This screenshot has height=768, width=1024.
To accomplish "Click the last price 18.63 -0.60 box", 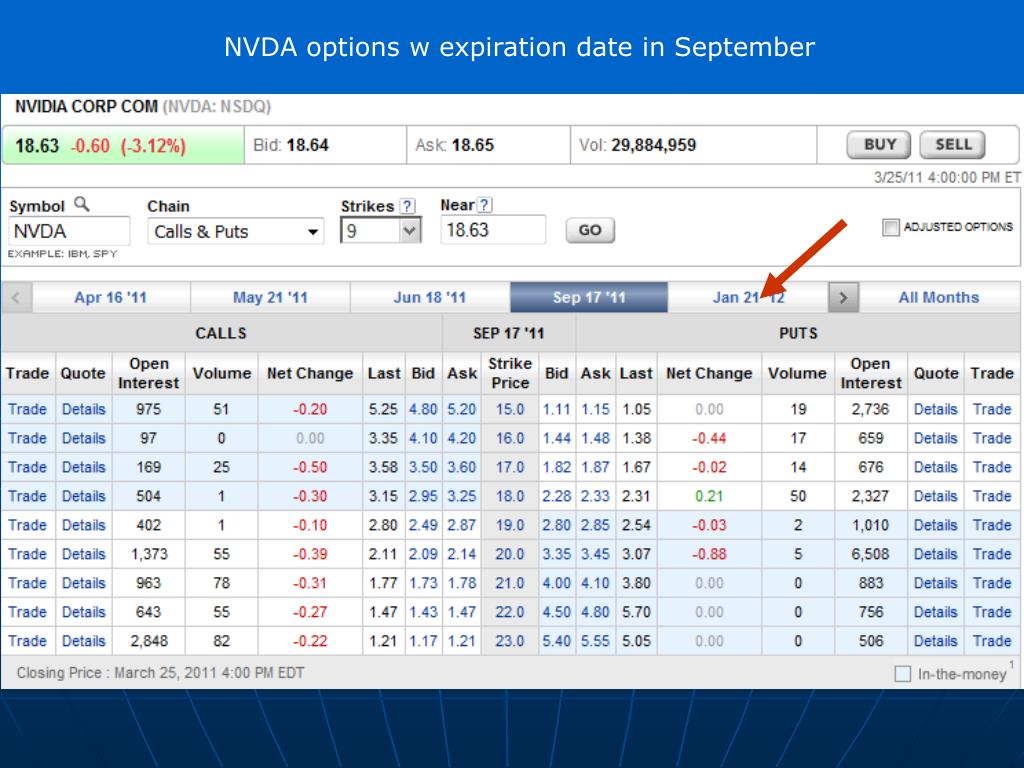I will tap(123, 145).
